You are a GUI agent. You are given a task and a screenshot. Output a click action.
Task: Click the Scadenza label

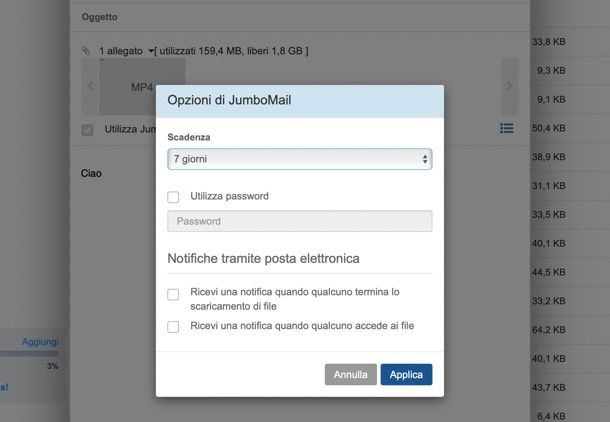[x=189, y=137]
